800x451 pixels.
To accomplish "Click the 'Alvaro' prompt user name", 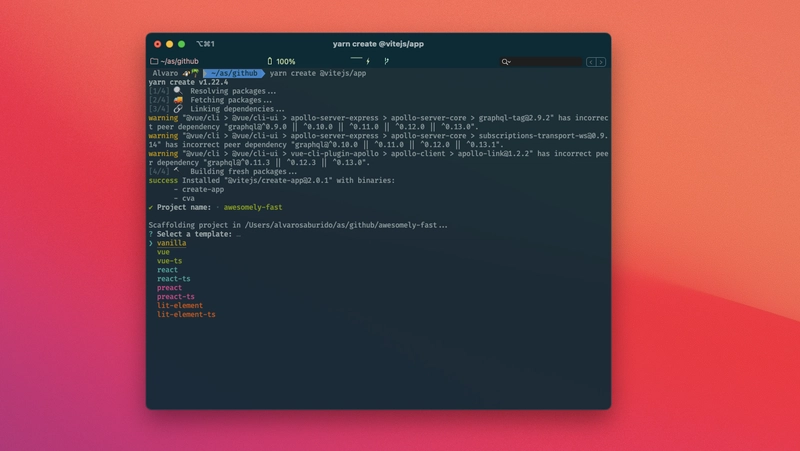I will [x=165, y=73].
